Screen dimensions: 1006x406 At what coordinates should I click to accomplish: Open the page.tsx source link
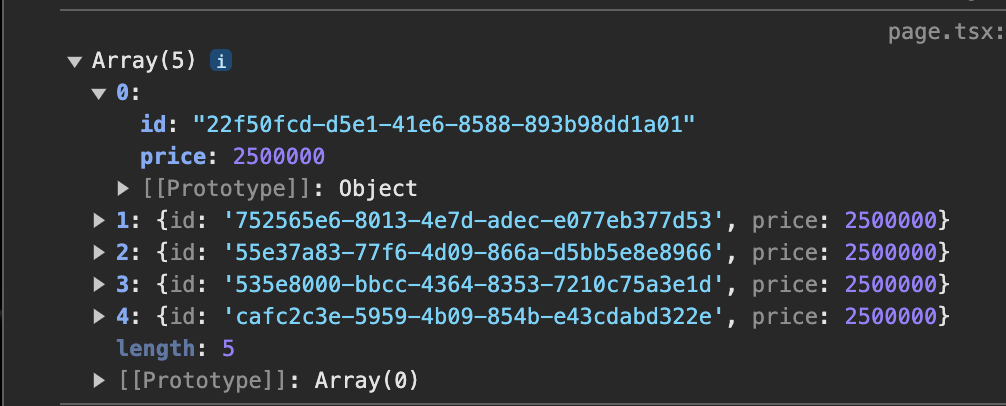[946, 32]
